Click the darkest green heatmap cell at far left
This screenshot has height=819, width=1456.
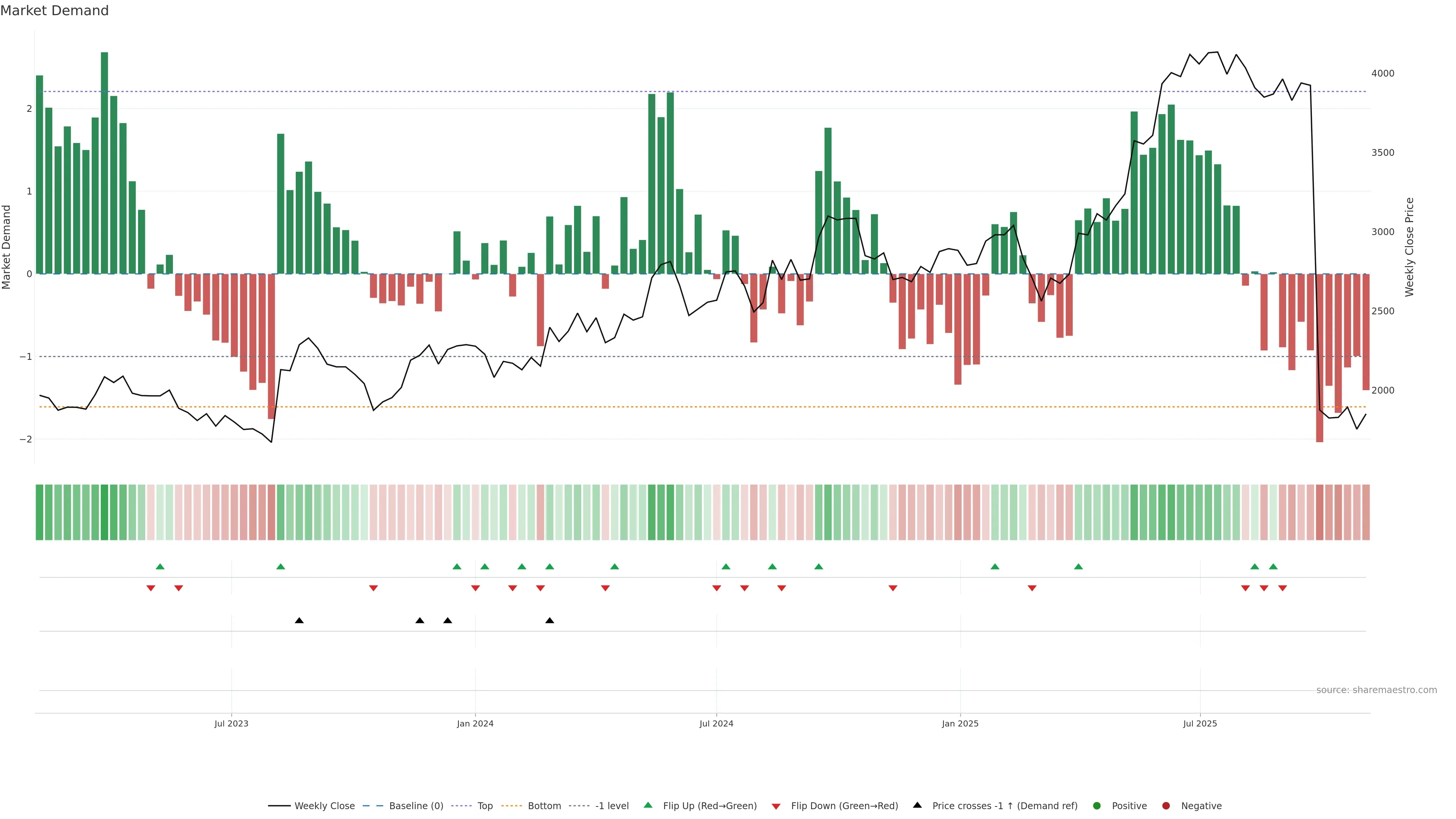pyautogui.click(x=104, y=512)
